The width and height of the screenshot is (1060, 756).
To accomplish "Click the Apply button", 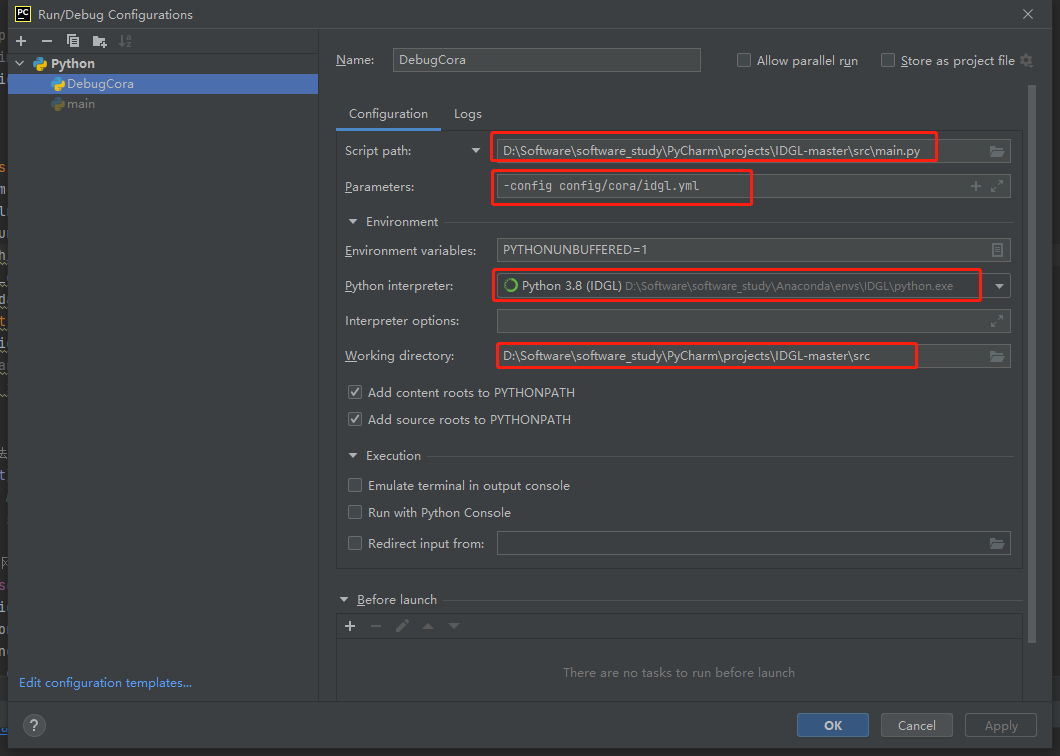I will coord(1000,725).
